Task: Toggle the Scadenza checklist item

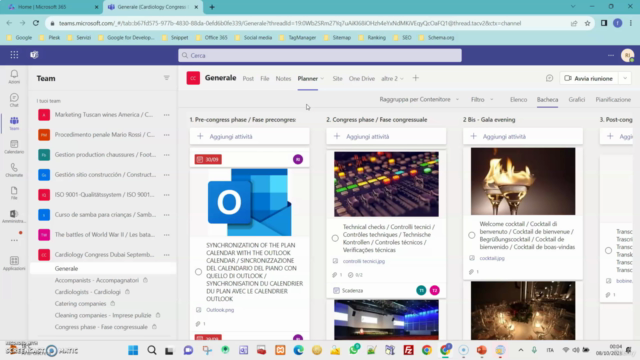Action: [x=336, y=291]
